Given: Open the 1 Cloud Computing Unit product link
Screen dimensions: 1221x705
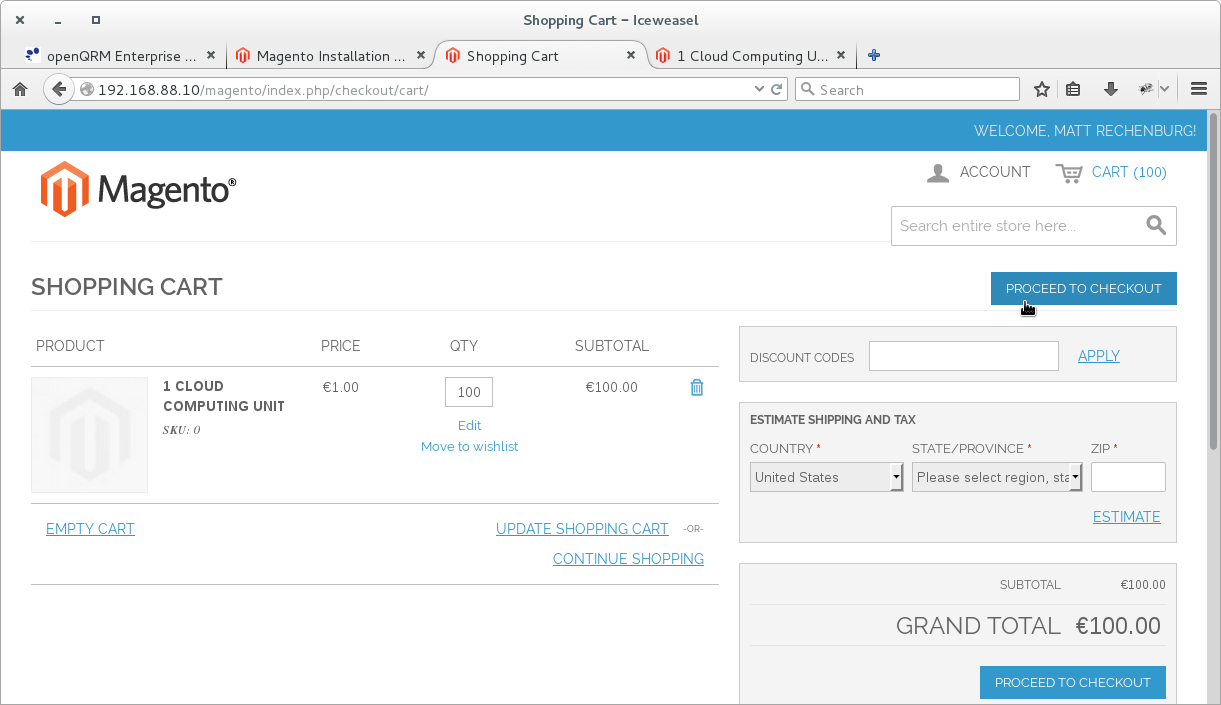Looking at the screenshot, I should tap(224, 396).
